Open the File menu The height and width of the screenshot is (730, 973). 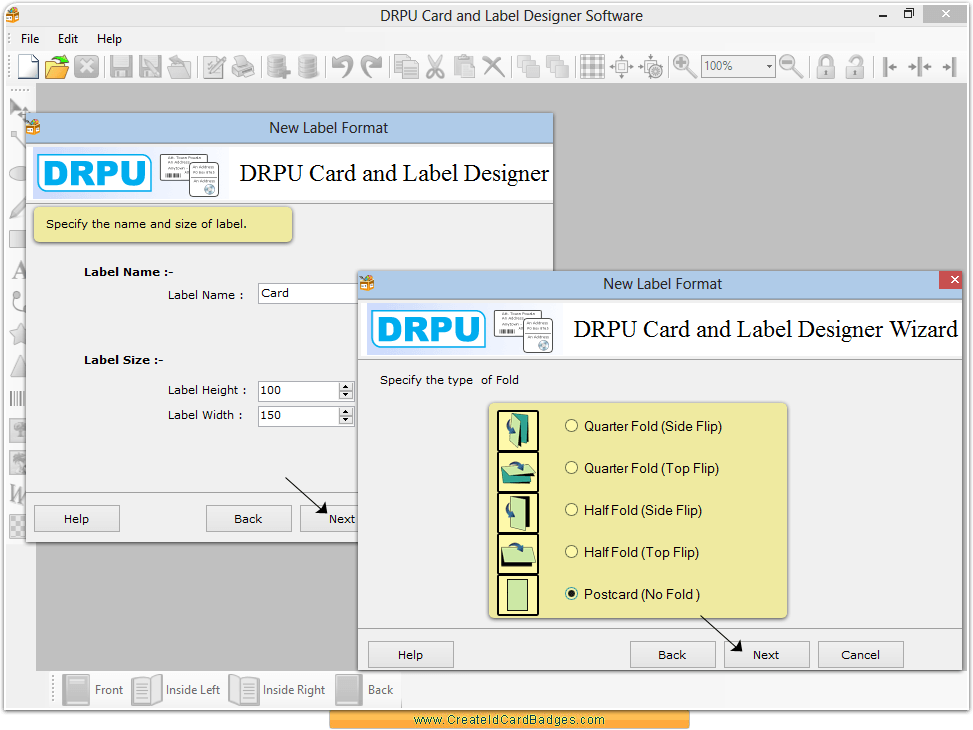pos(30,38)
